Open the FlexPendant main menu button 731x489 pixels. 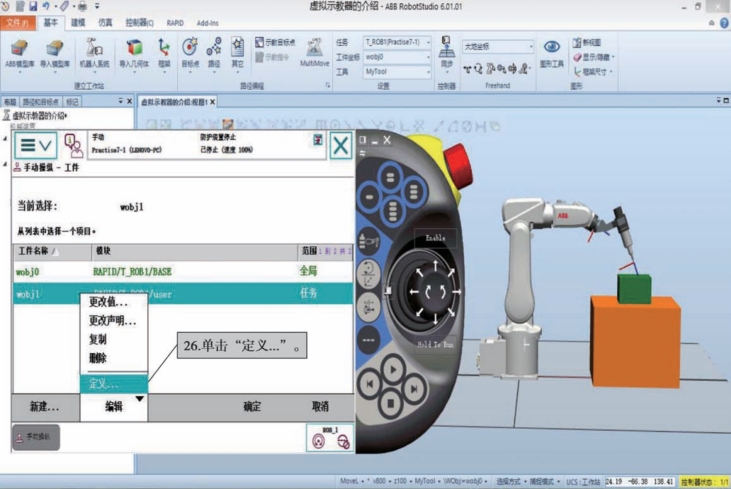click(34, 145)
